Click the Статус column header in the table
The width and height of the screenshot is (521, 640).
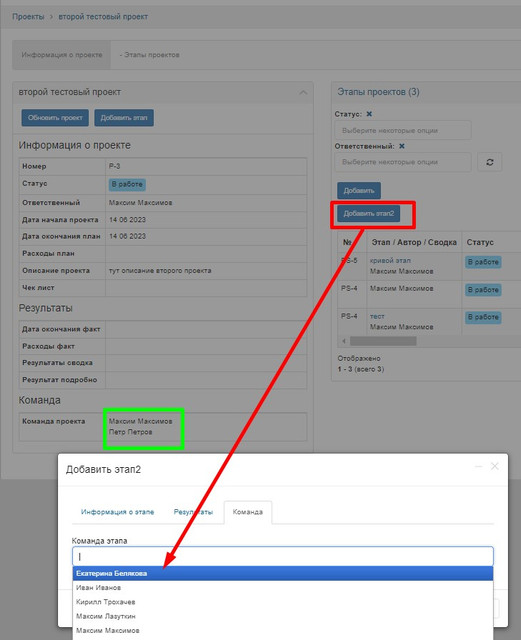[x=480, y=242]
